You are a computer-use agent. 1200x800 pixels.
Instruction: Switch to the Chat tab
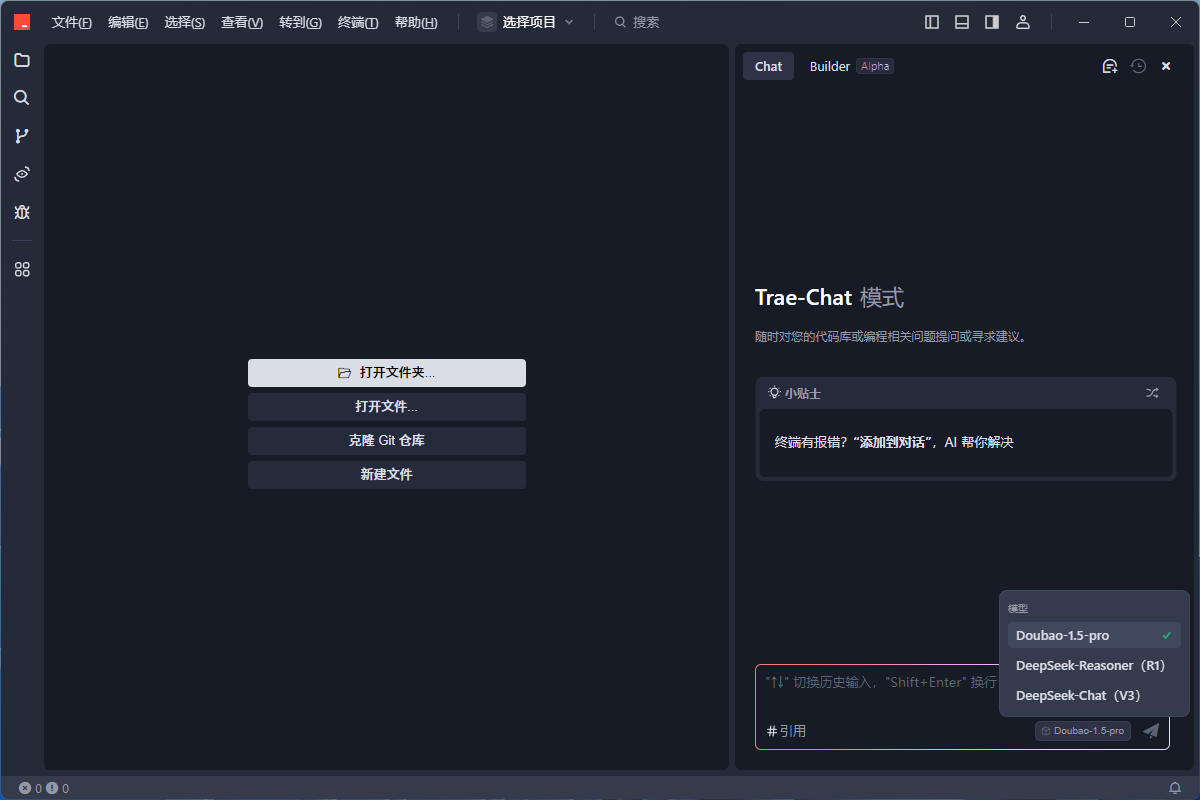pyautogui.click(x=768, y=66)
